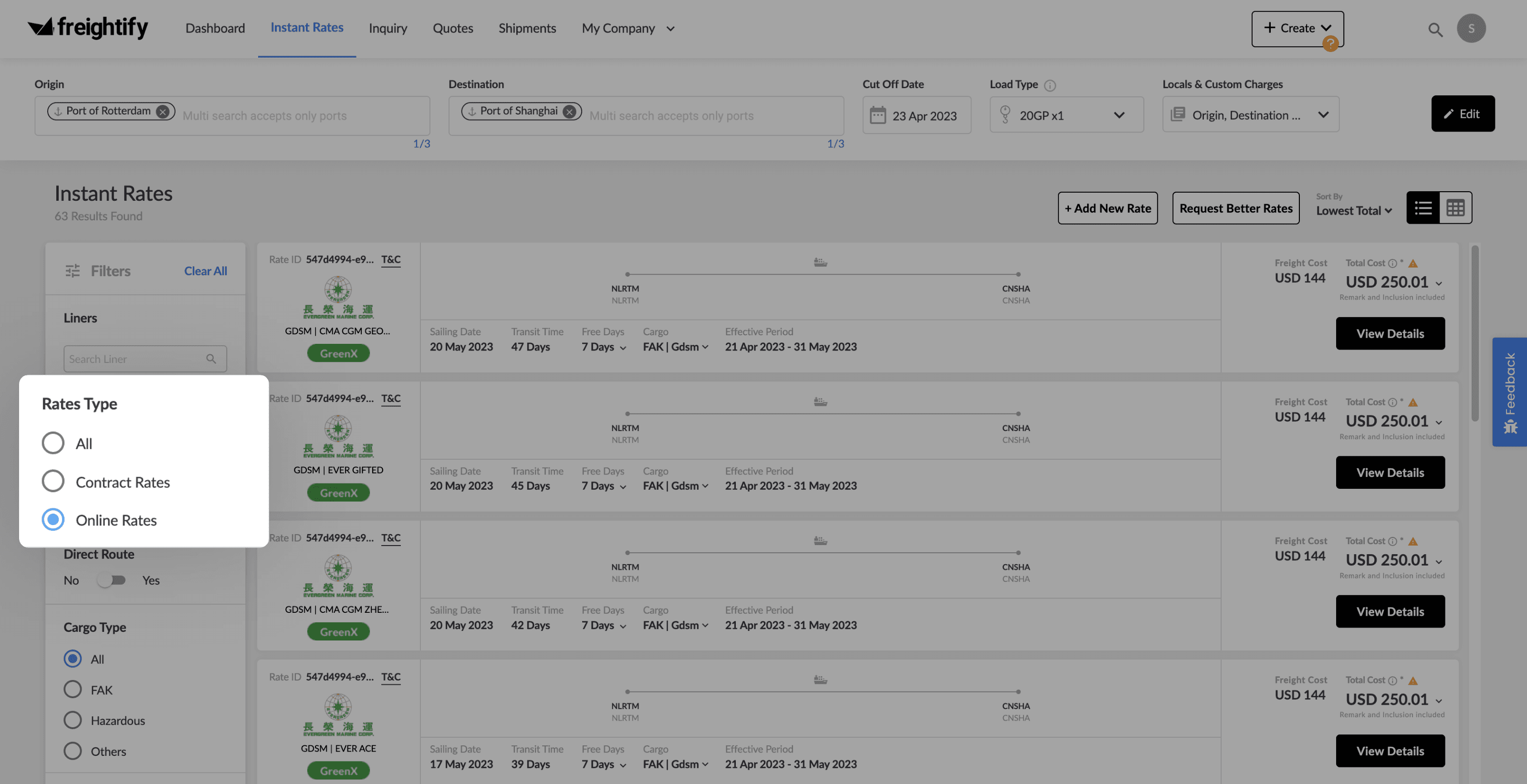Image resolution: width=1527 pixels, height=784 pixels.
Task: Open the 20GP x1 load type dropdown
Action: click(x=1066, y=115)
